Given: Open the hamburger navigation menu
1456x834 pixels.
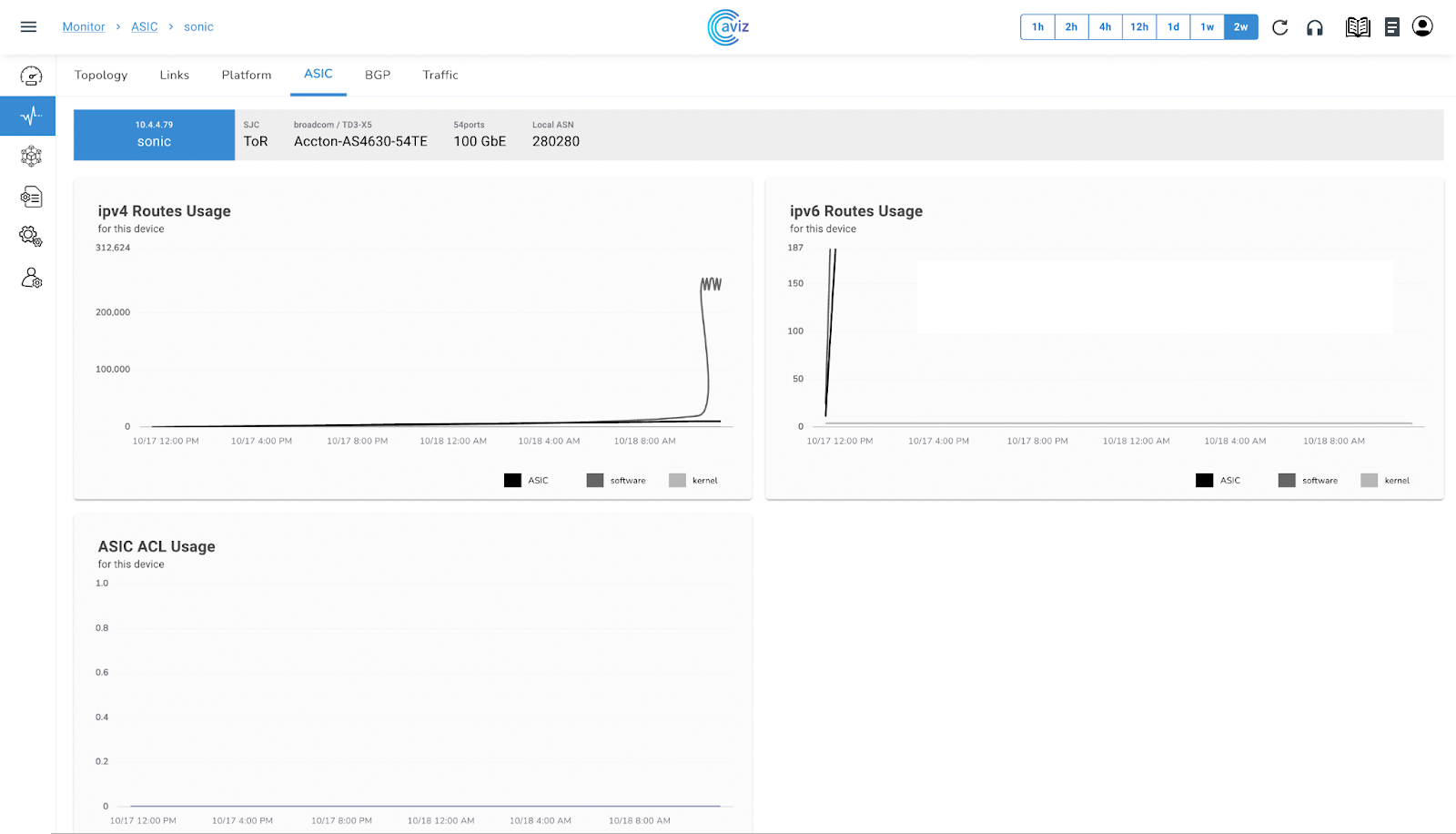Looking at the screenshot, I should point(28,27).
